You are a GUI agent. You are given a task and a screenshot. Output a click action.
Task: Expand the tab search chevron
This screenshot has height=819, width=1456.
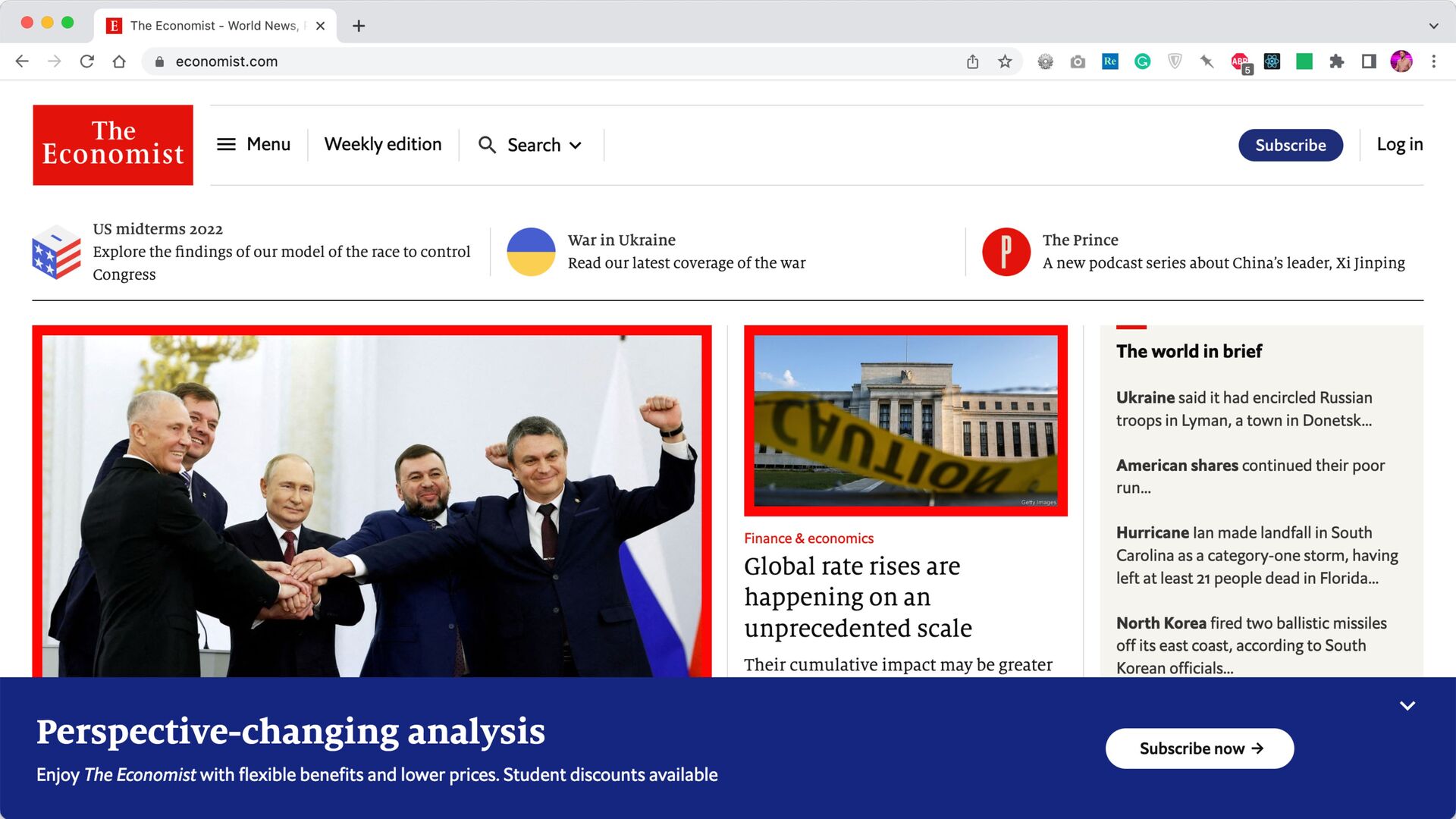pyautogui.click(x=1433, y=26)
